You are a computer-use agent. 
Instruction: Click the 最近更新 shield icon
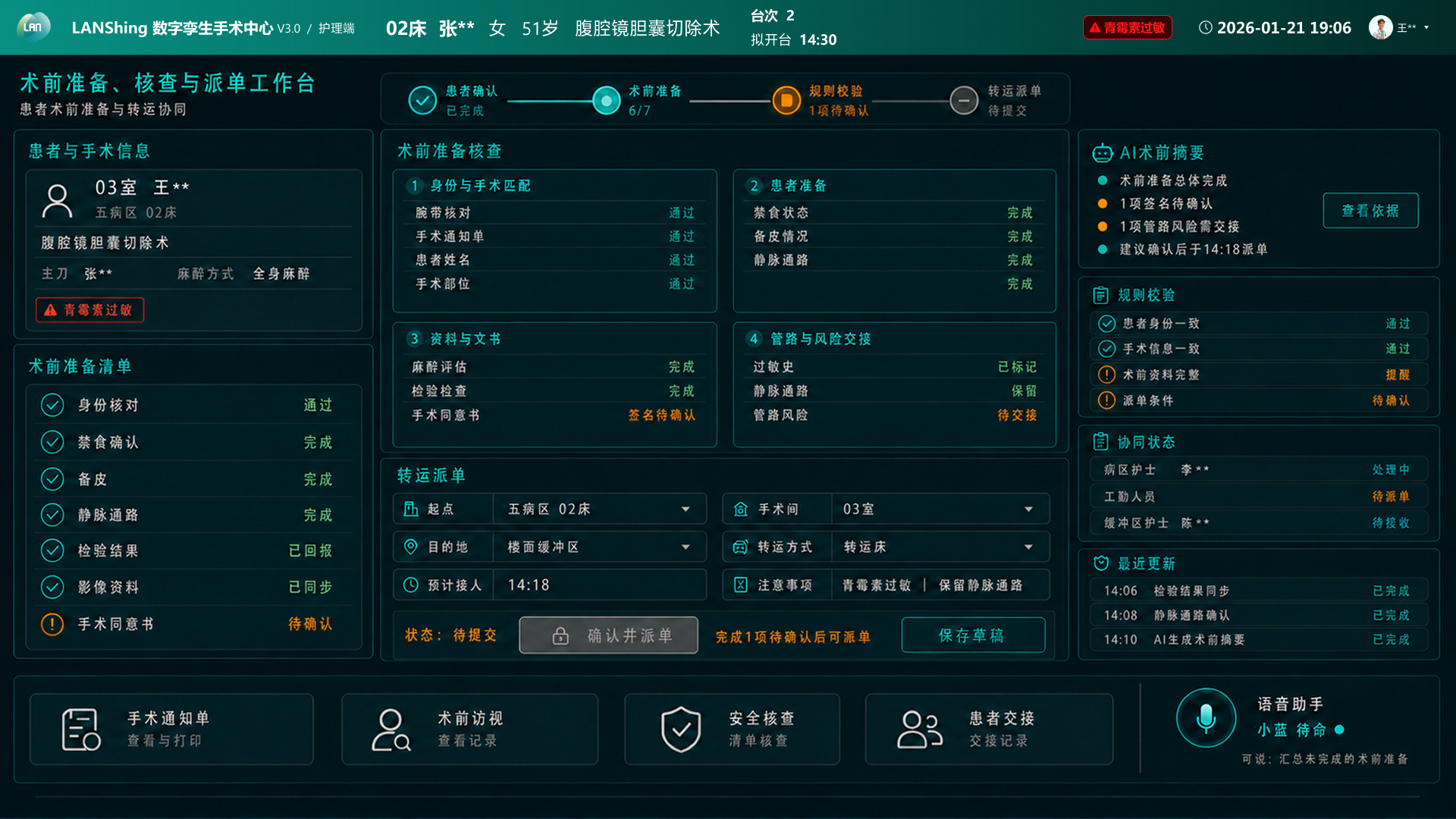(x=1101, y=563)
